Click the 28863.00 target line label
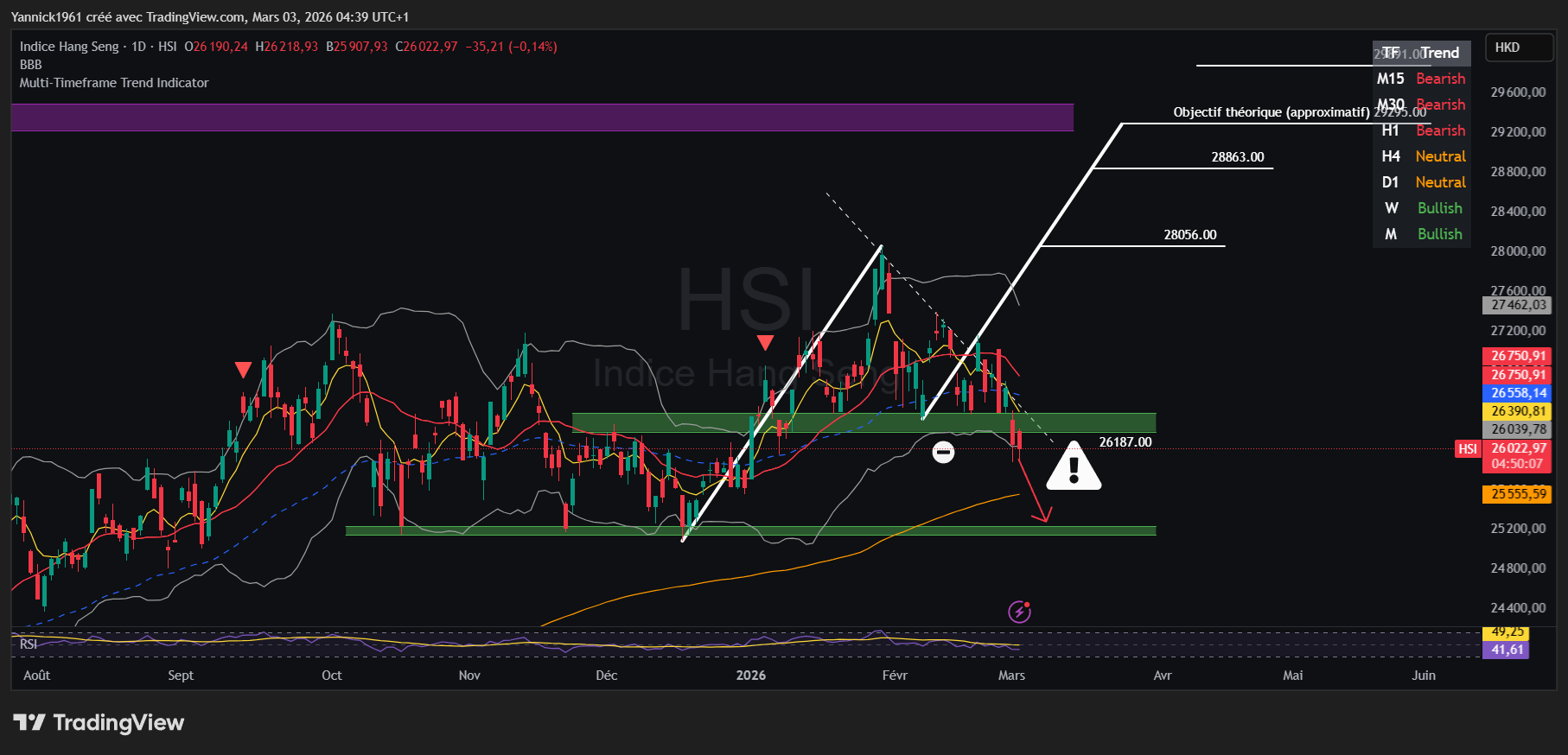The height and width of the screenshot is (755, 1568). click(x=1238, y=157)
